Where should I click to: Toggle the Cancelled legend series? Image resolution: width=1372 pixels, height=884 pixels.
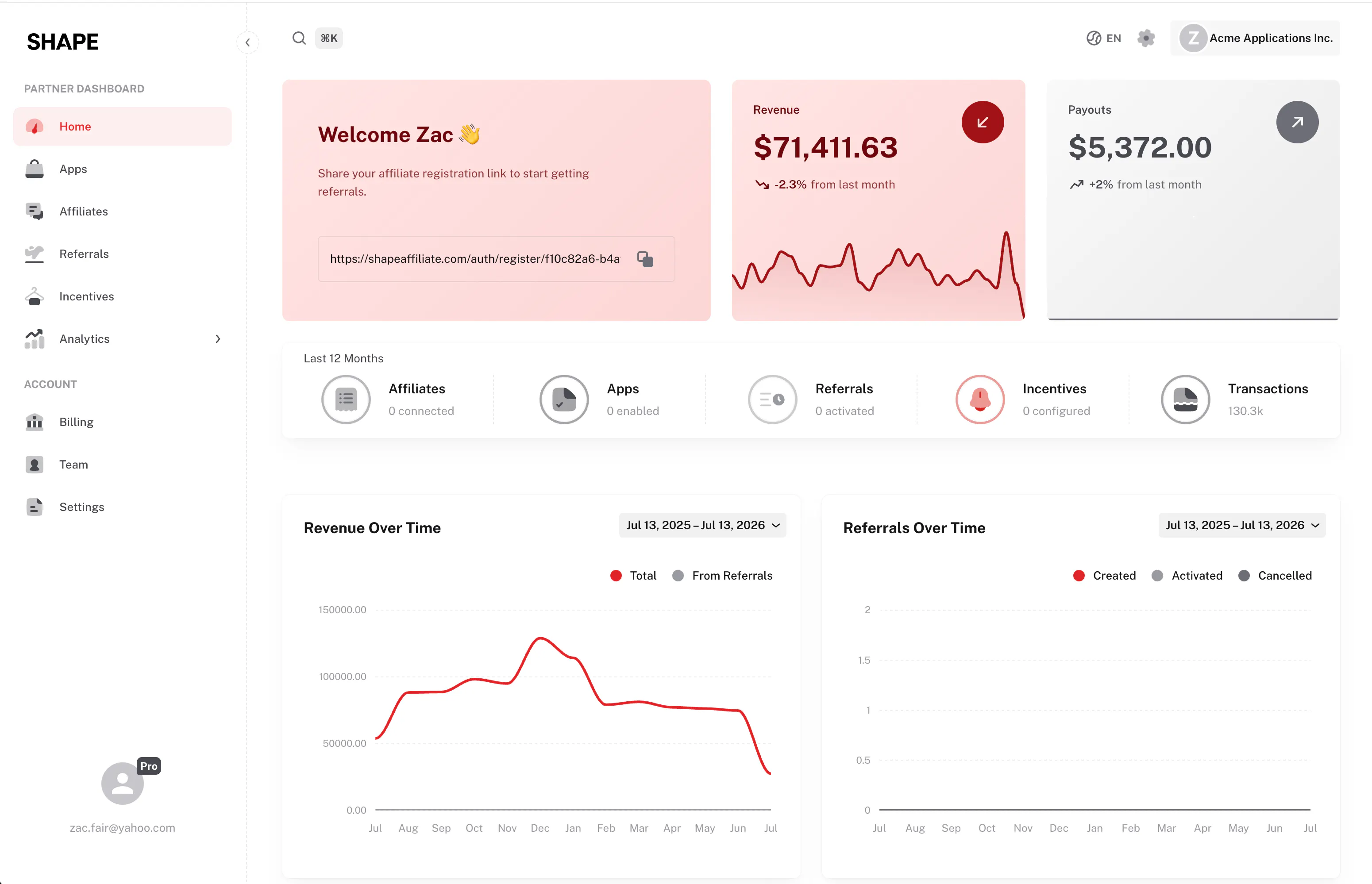(1274, 576)
